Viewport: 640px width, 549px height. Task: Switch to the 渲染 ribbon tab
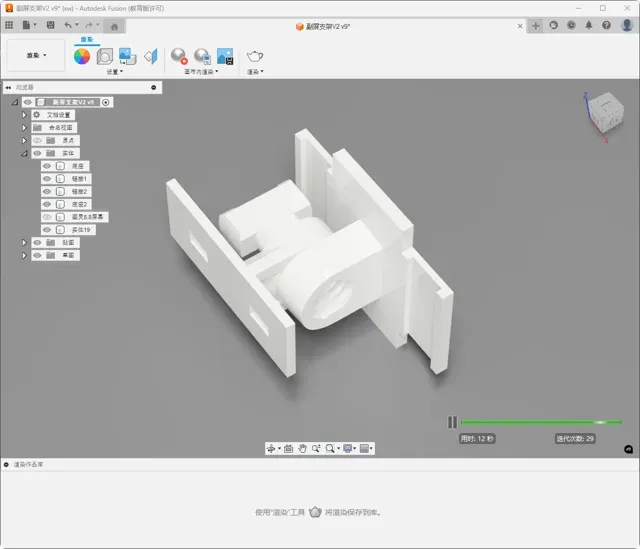click(87, 40)
